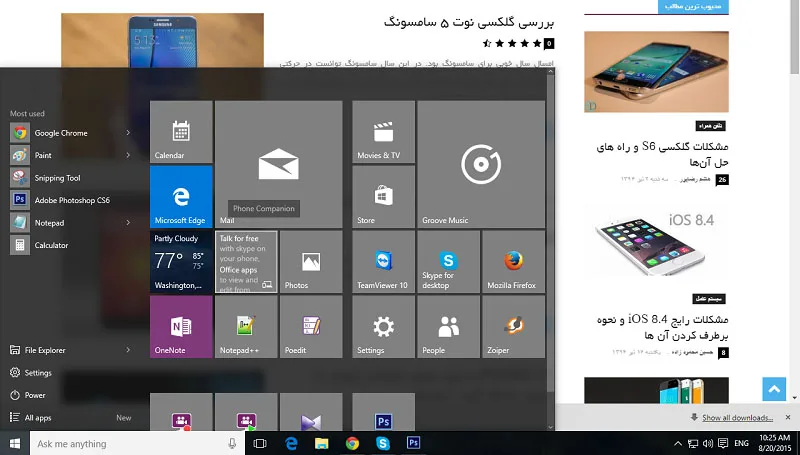This screenshot has height=455, width=800.
Task: Open the Photos tile
Action: pos(311,262)
